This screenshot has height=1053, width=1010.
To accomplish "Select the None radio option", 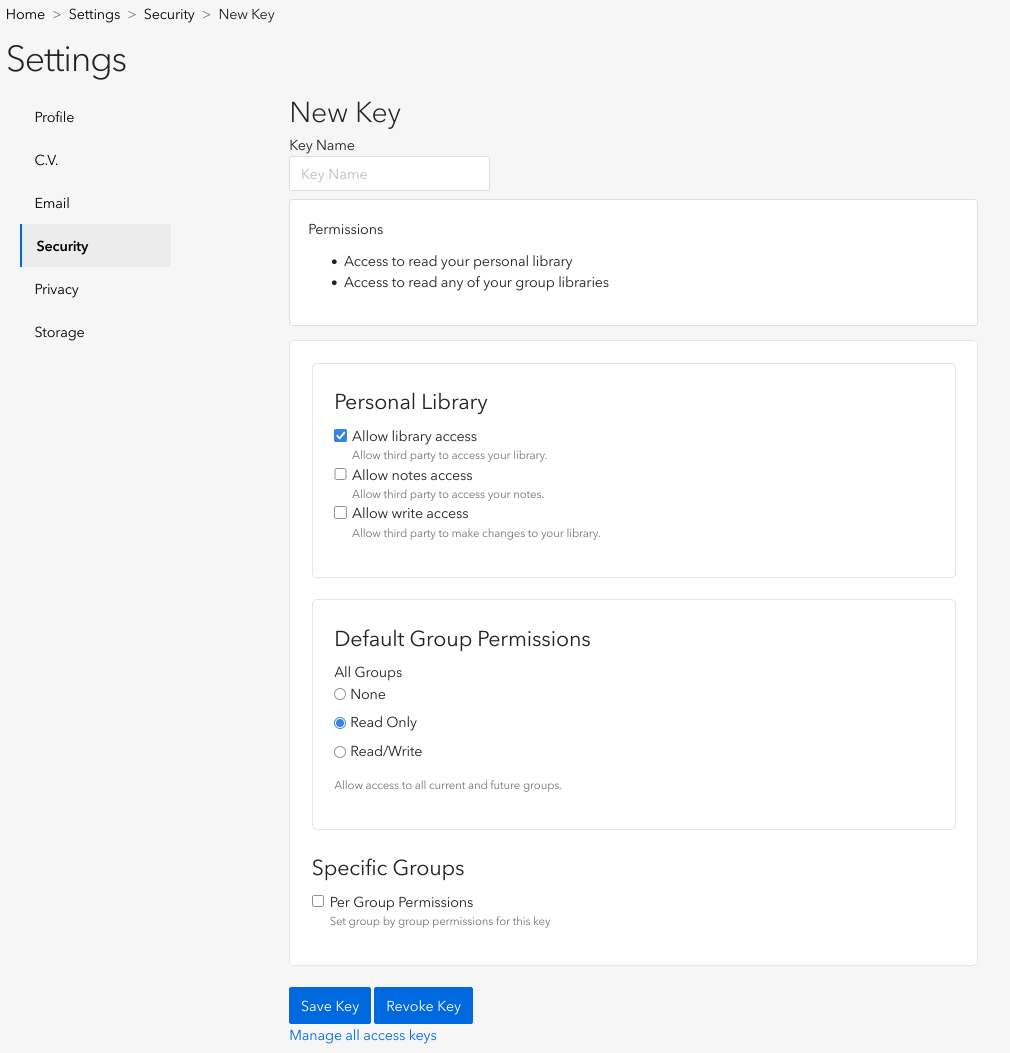I will pos(340,694).
